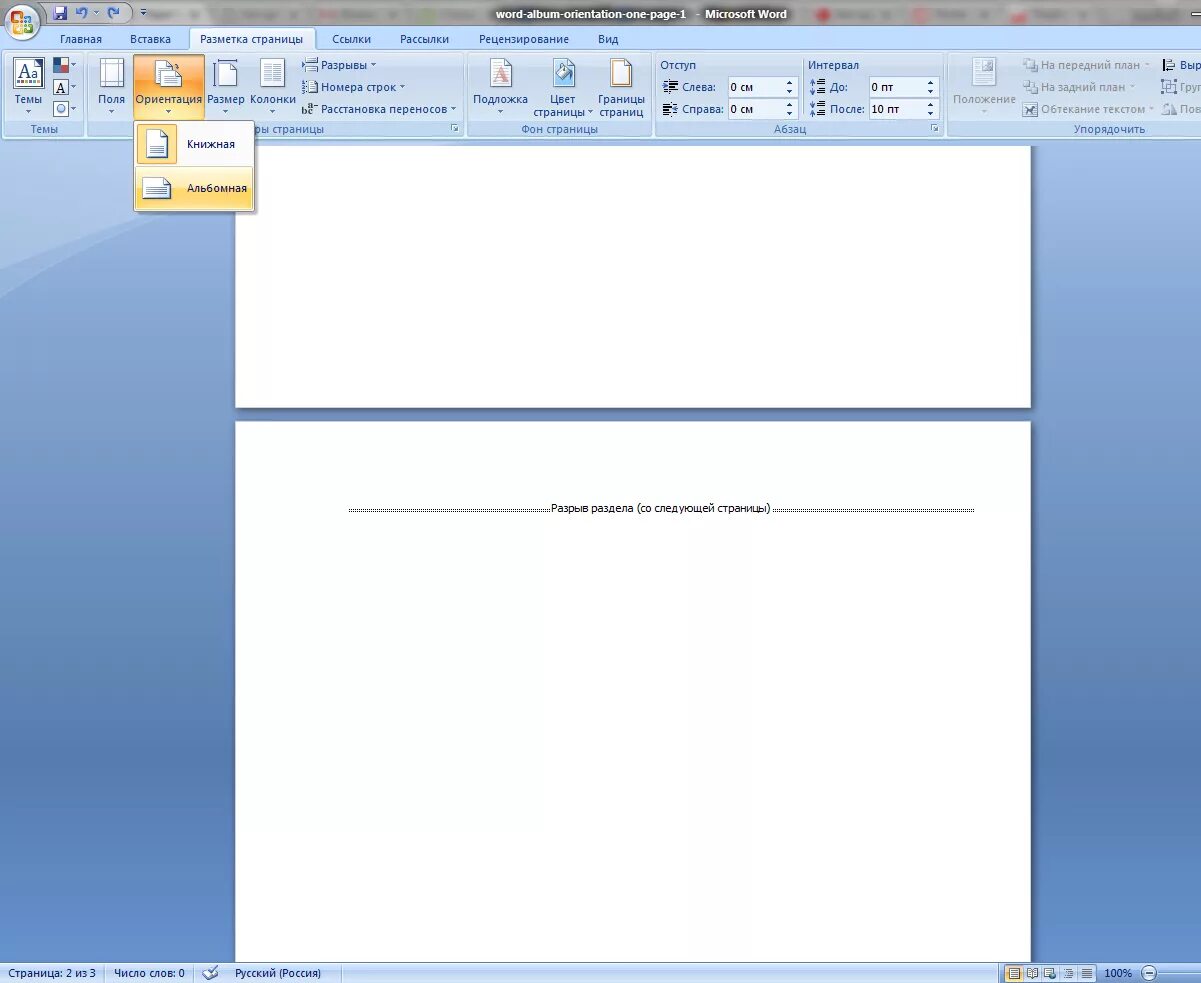Switch to web layout view
Image resolution: width=1201 pixels, height=983 pixels.
click(1050, 973)
